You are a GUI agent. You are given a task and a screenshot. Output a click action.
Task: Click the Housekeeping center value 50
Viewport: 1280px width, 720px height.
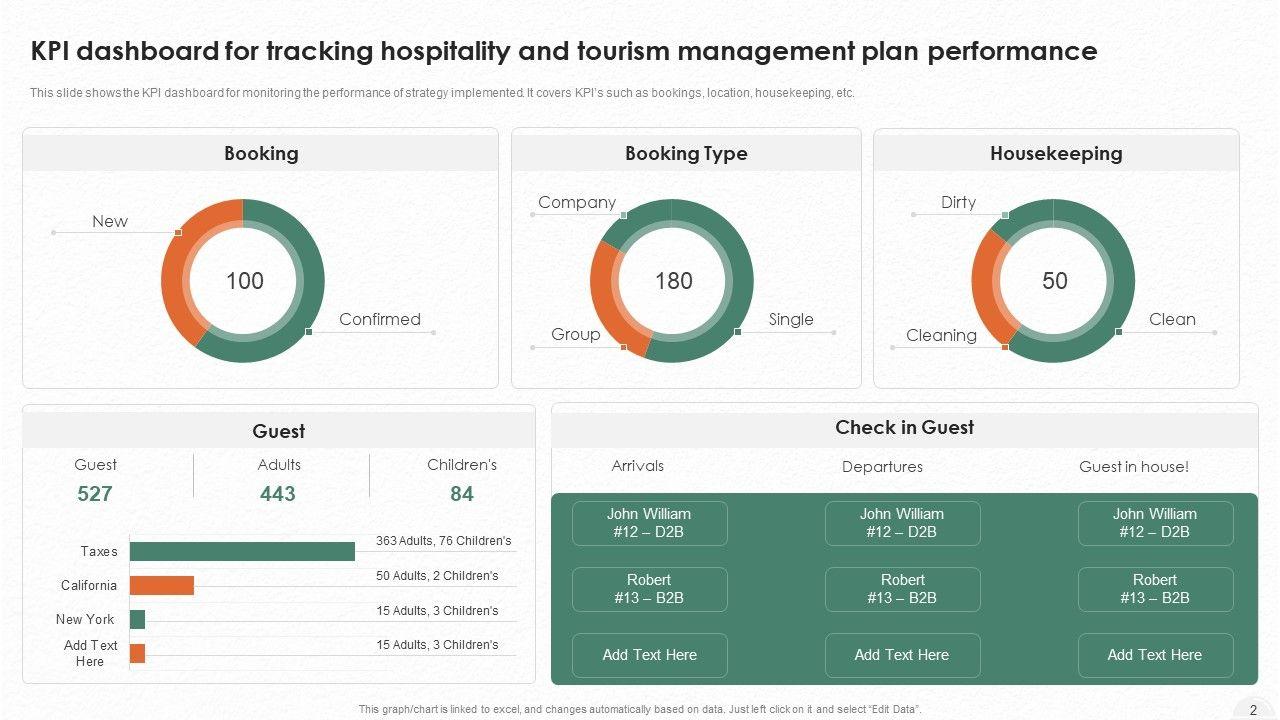point(1055,281)
